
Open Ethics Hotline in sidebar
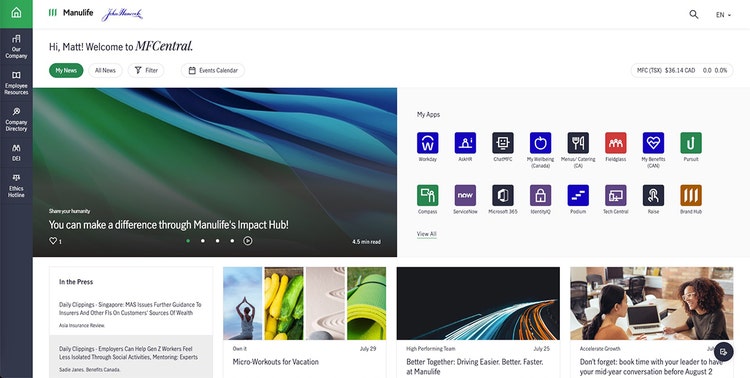(x=16, y=186)
